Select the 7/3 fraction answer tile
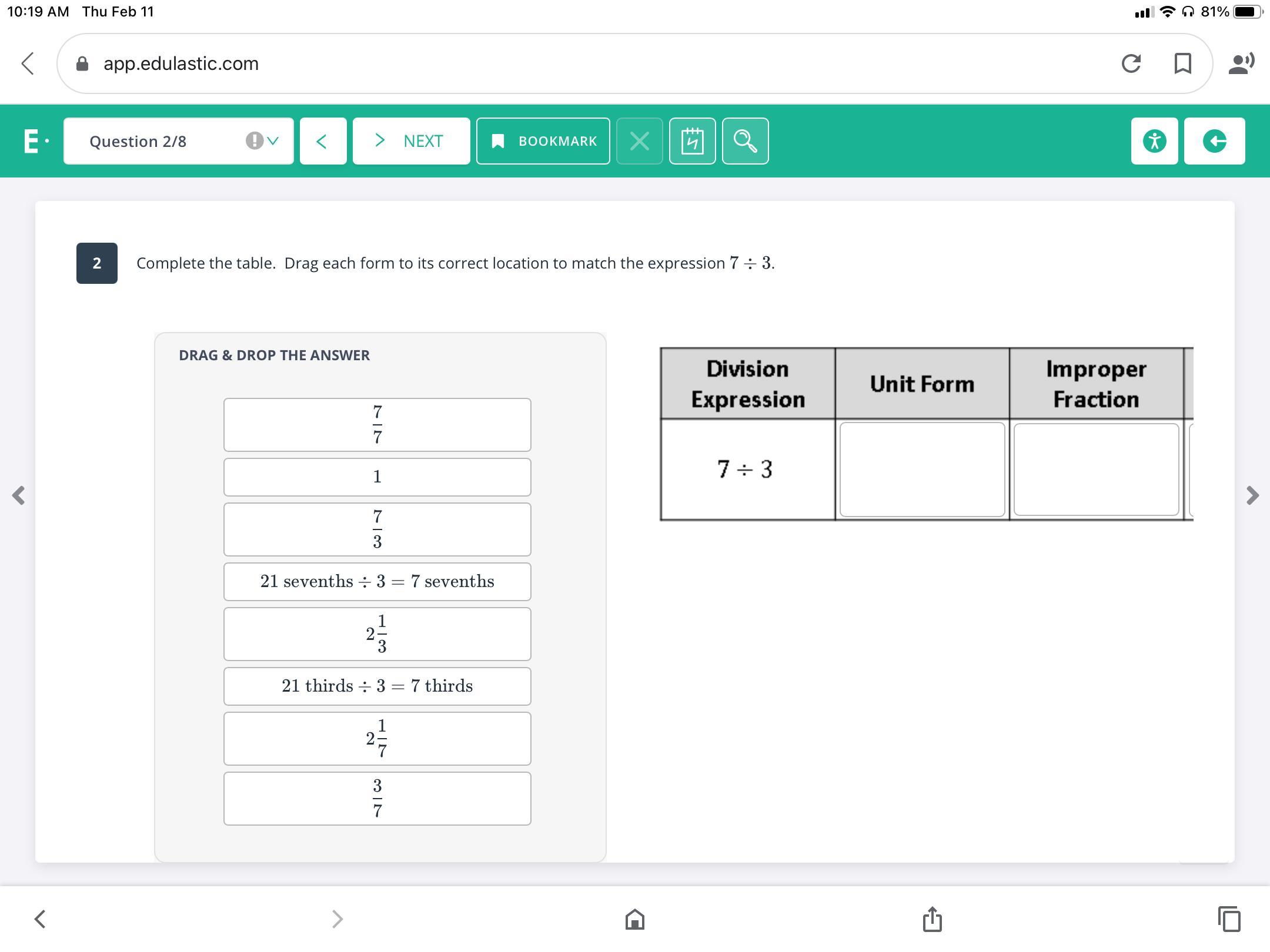Screen dimensions: 1270x952 point(377,529)
